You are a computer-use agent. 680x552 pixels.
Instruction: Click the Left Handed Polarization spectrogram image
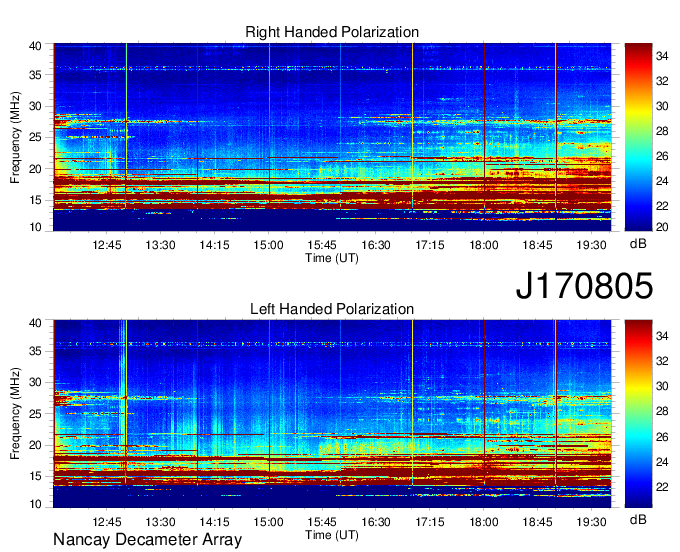point(332,413)
